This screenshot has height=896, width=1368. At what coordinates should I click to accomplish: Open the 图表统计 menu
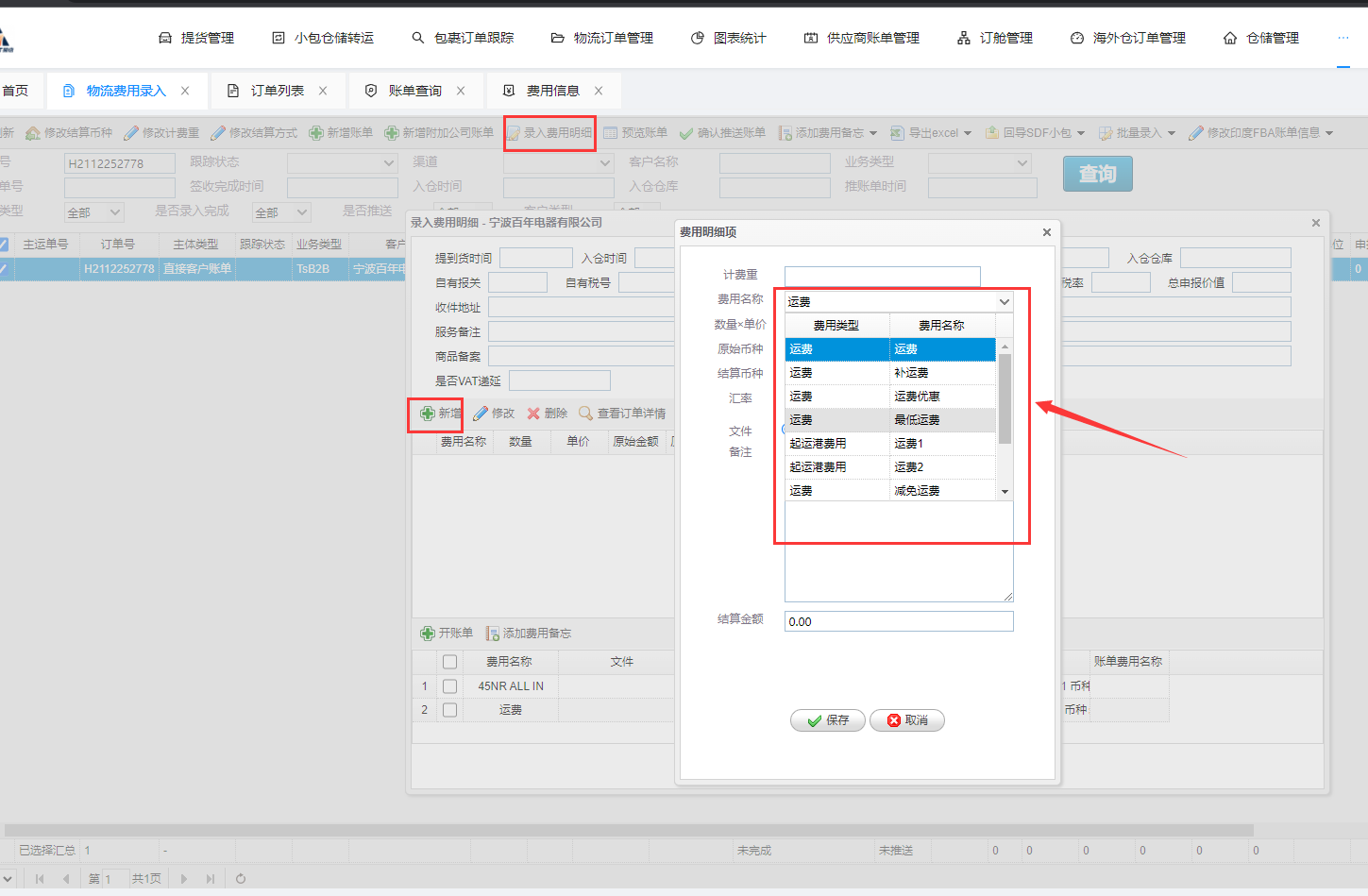[x=729, y=38]
